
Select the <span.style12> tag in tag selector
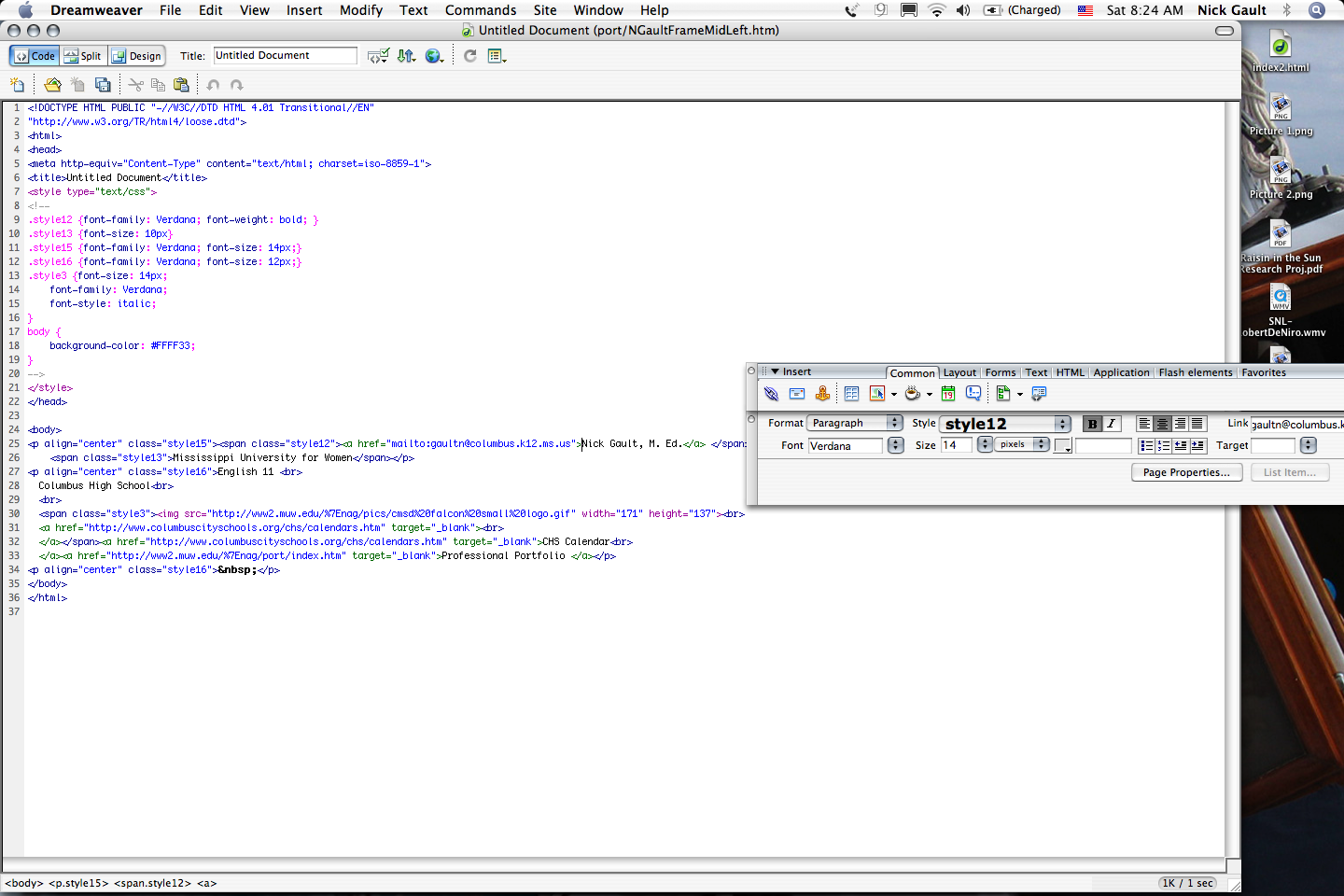click(152, 883)
